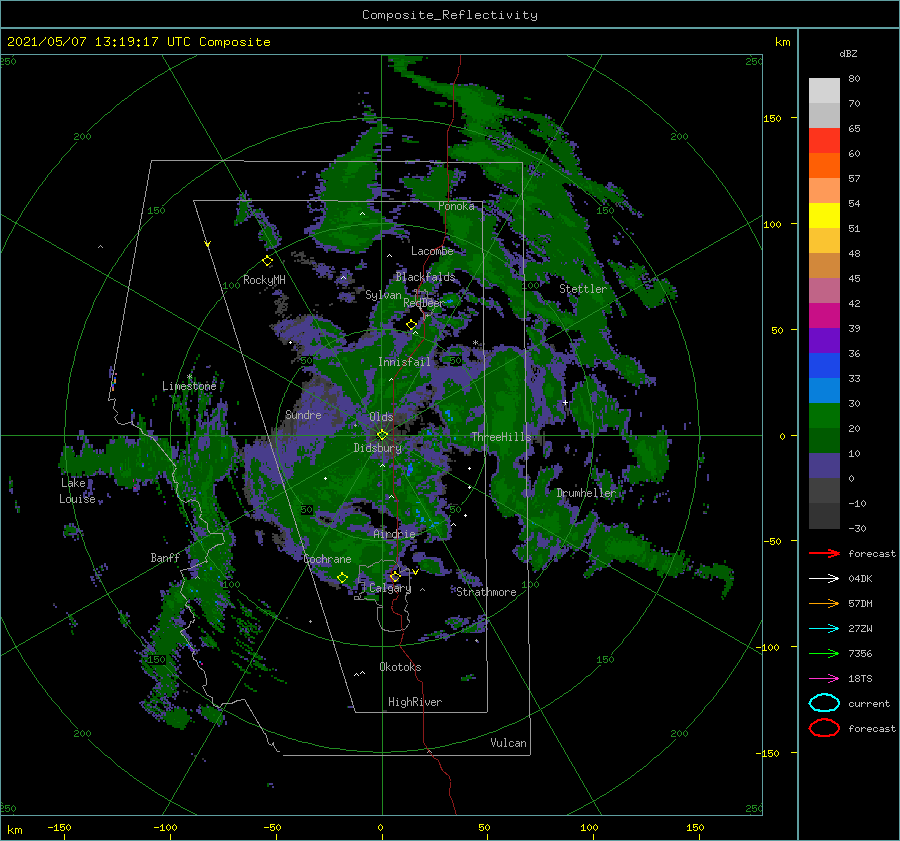The image size is (900, 841).
Task: Click the Strathmore city label
Action: coord(486,592)
